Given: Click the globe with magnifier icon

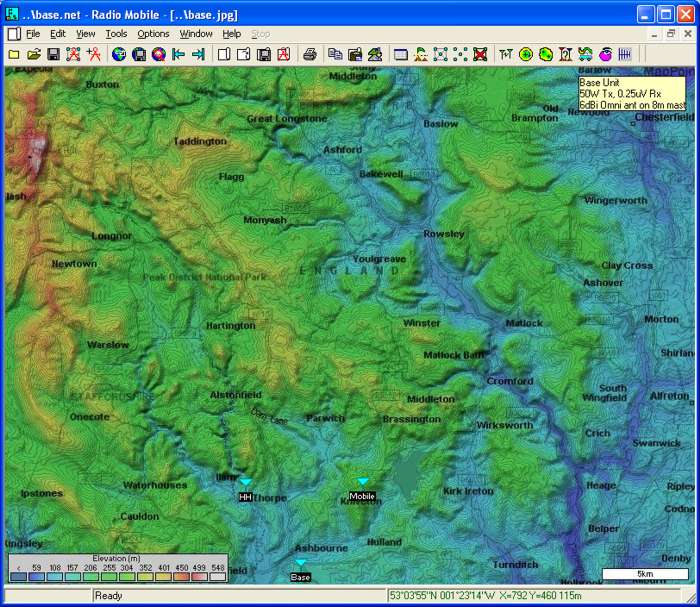Looking at the screenshot, I should tap(158, 54).
